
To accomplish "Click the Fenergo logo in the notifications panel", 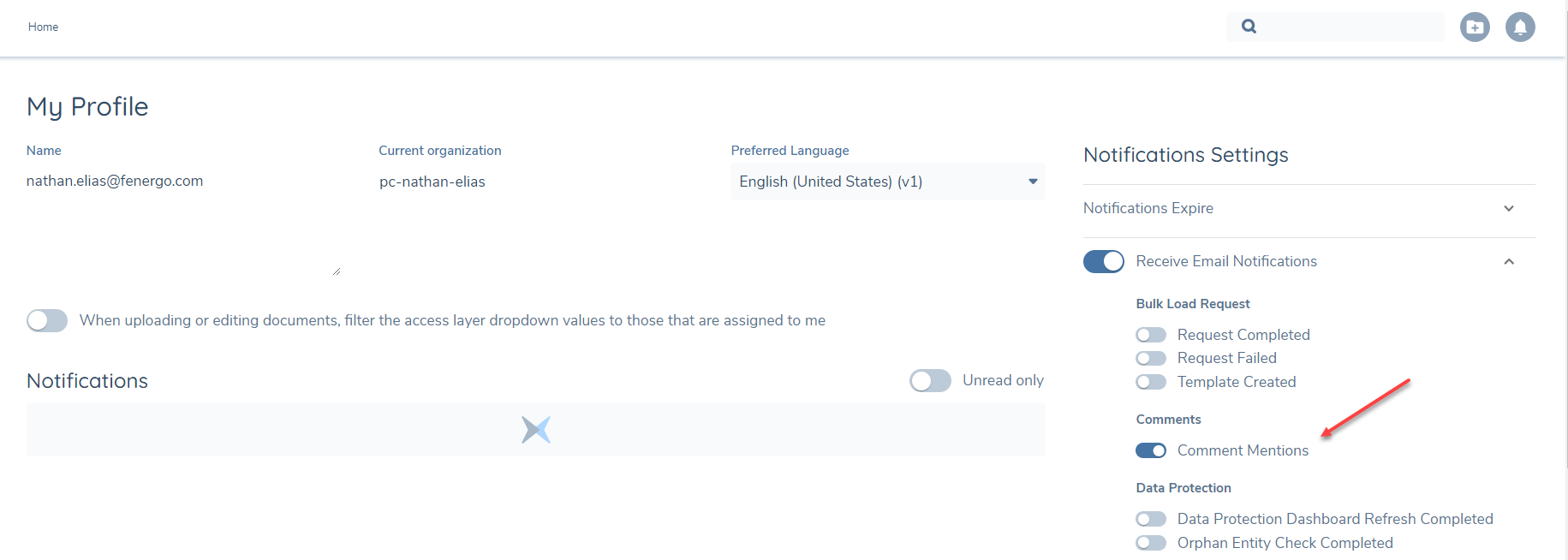I will (x=535, y=429).
